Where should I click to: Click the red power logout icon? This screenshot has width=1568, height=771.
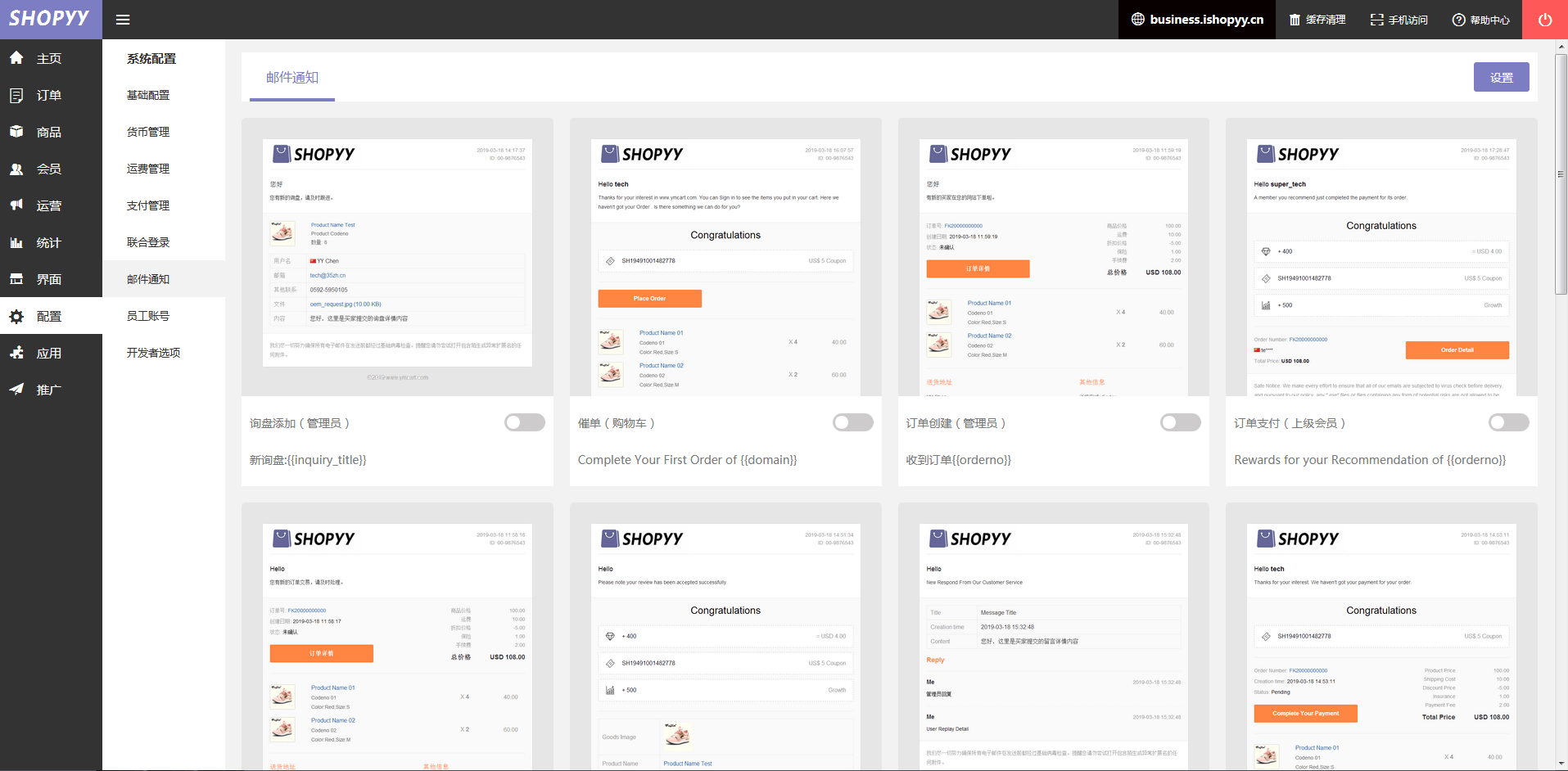click(x=1545, y=20)
